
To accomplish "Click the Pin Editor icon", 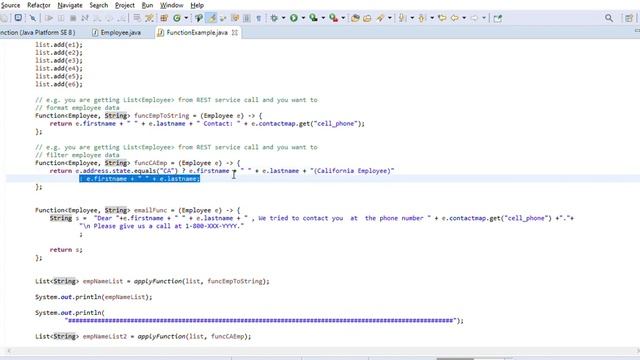I will pyautogui.click(x=498, y=18).
